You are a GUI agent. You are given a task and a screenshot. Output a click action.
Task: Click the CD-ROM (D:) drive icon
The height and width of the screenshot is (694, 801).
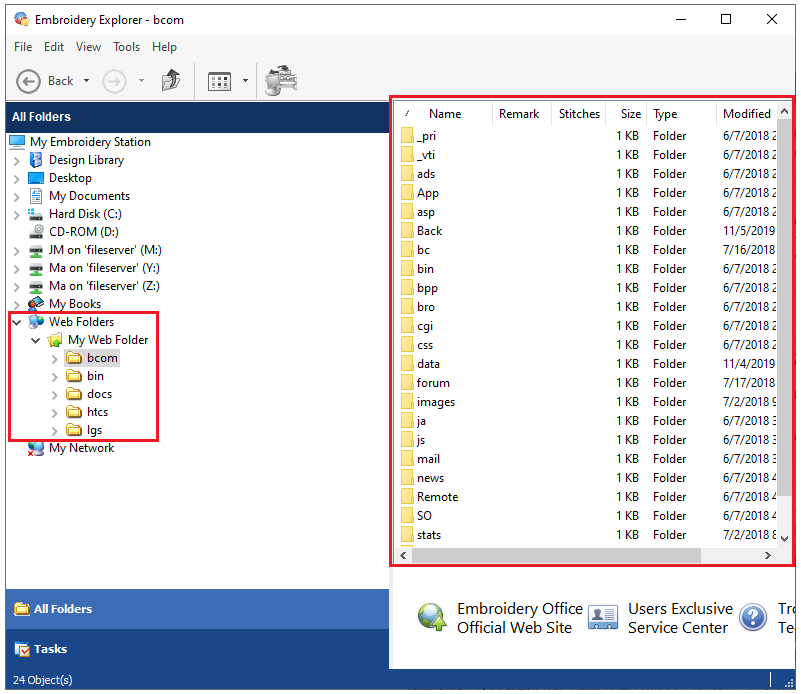pos(36,232)
